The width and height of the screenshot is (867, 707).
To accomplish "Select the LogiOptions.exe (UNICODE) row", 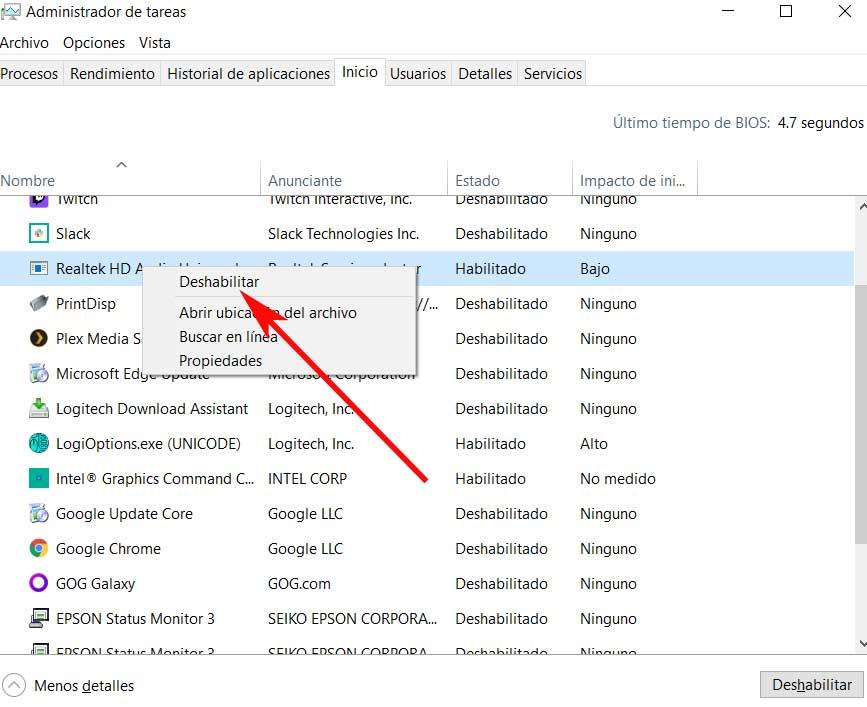I will pyautogui.click(x=427, y=444).
